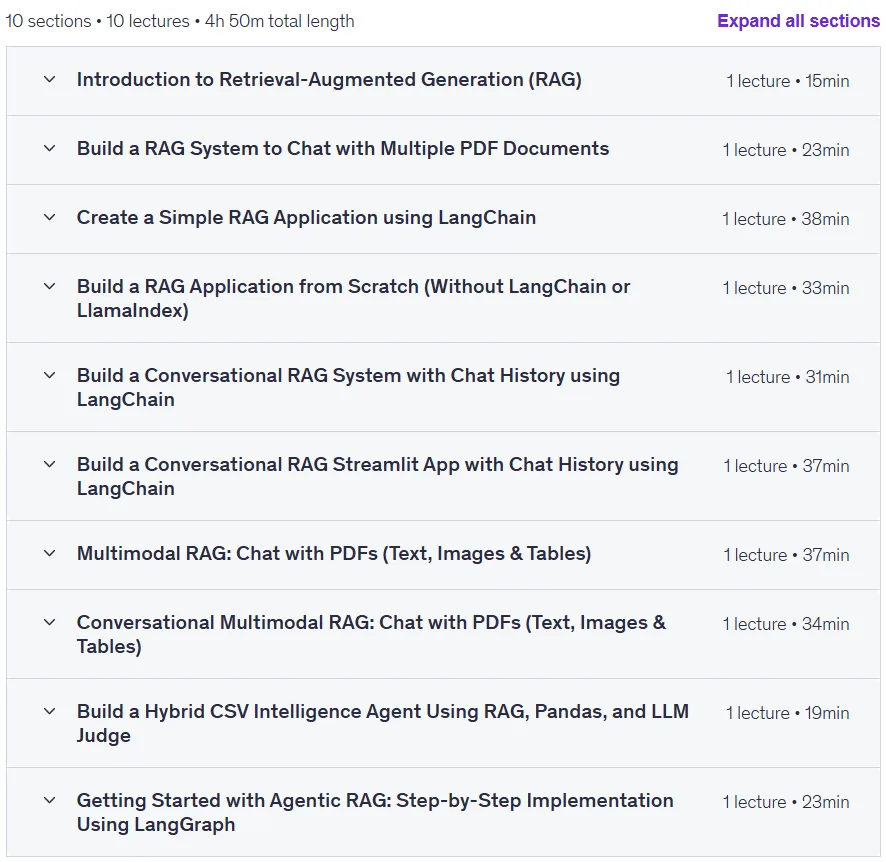Image resolution: width=886 pixels, height=862 pixels.
Task: Expand chevron for Conversational RAG Streamlit App
Action: (x=50, y=464)
